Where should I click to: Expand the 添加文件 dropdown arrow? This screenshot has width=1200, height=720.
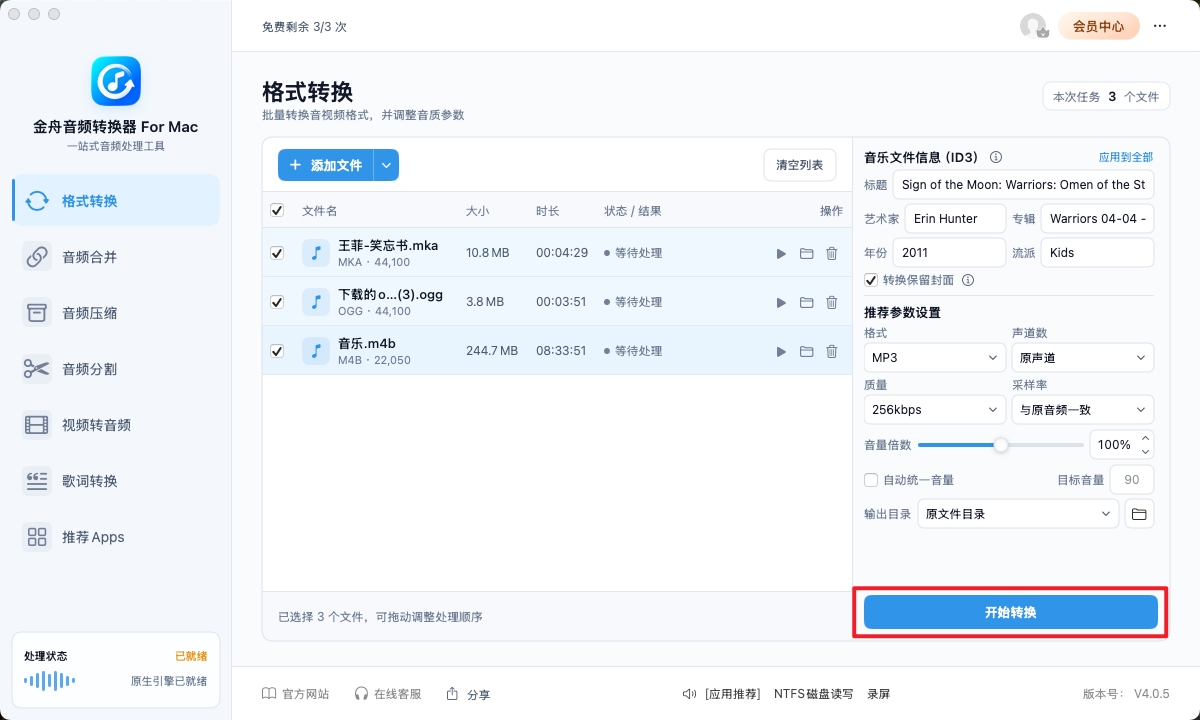(387, 166)
